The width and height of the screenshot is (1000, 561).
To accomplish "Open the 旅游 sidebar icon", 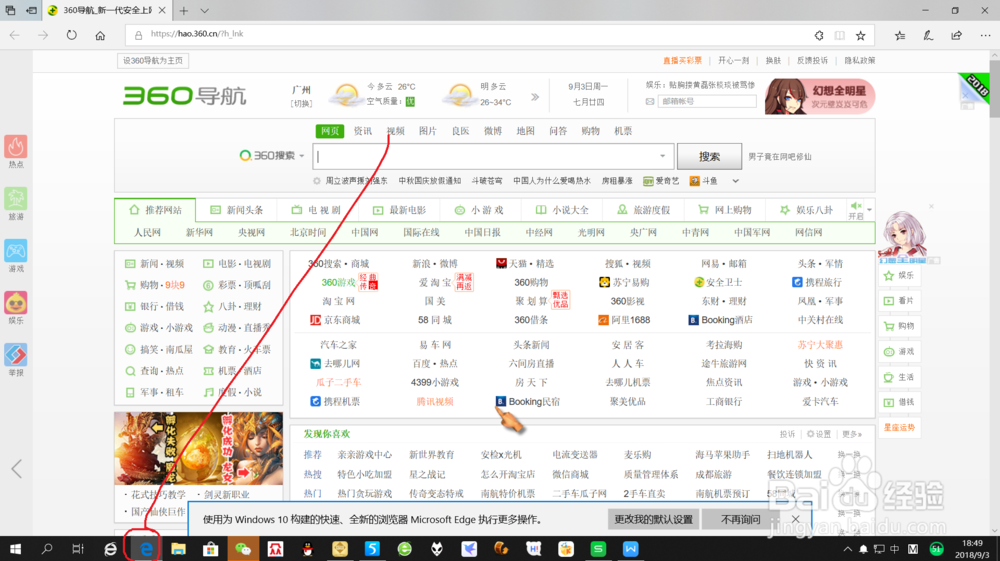I will (16, 204).
